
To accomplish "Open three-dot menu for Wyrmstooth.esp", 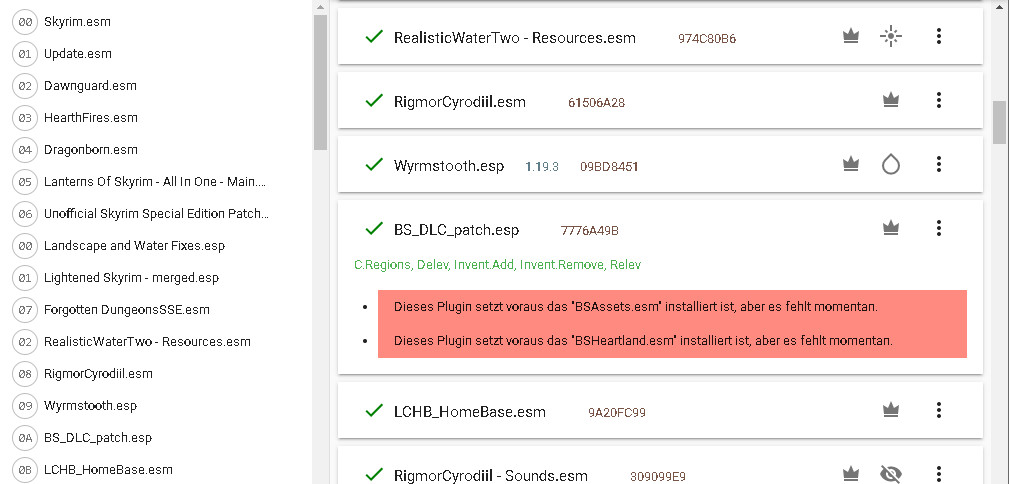I will [x=938, y=164].
